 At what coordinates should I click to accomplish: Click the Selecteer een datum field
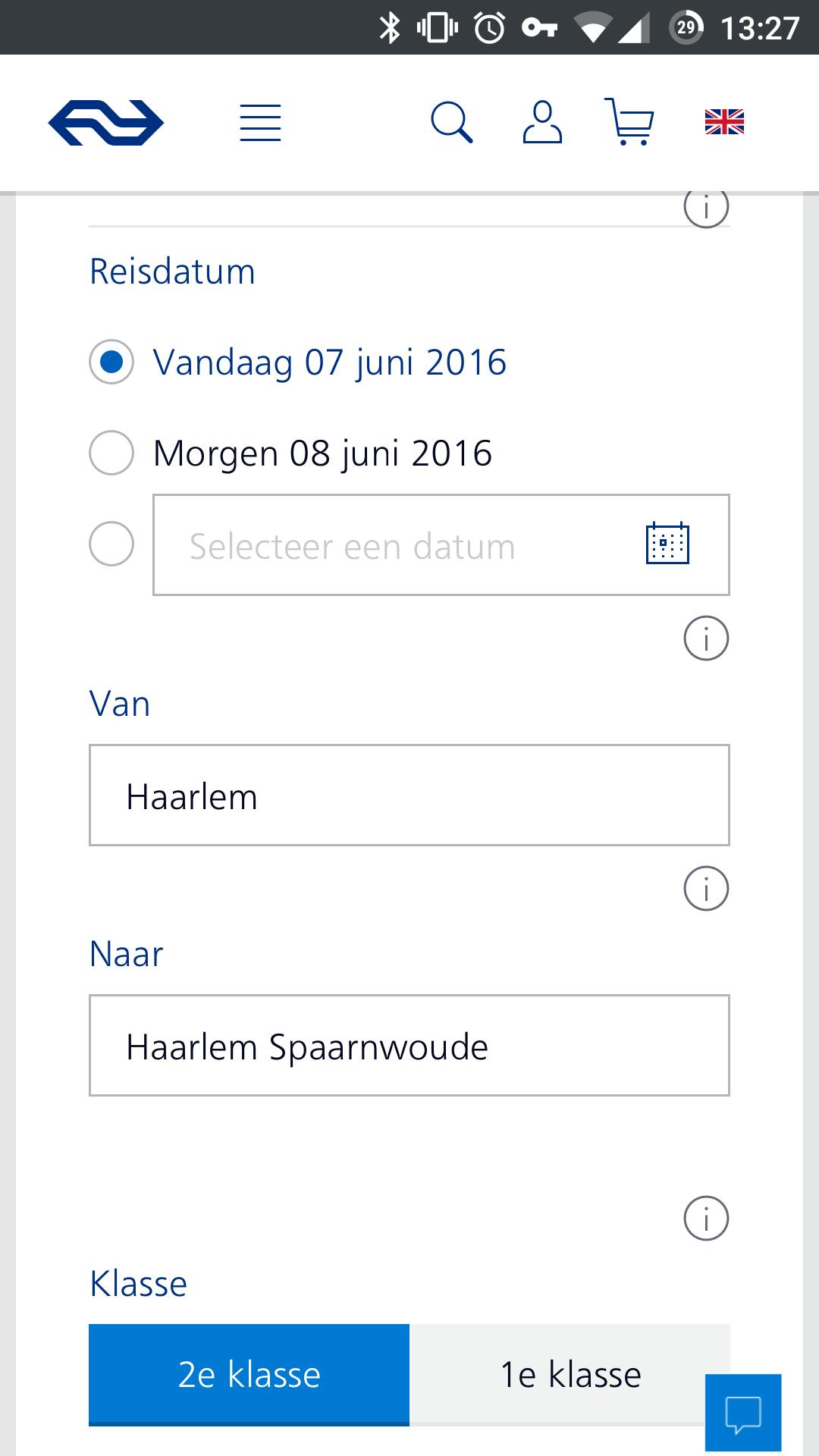[394, 545]
